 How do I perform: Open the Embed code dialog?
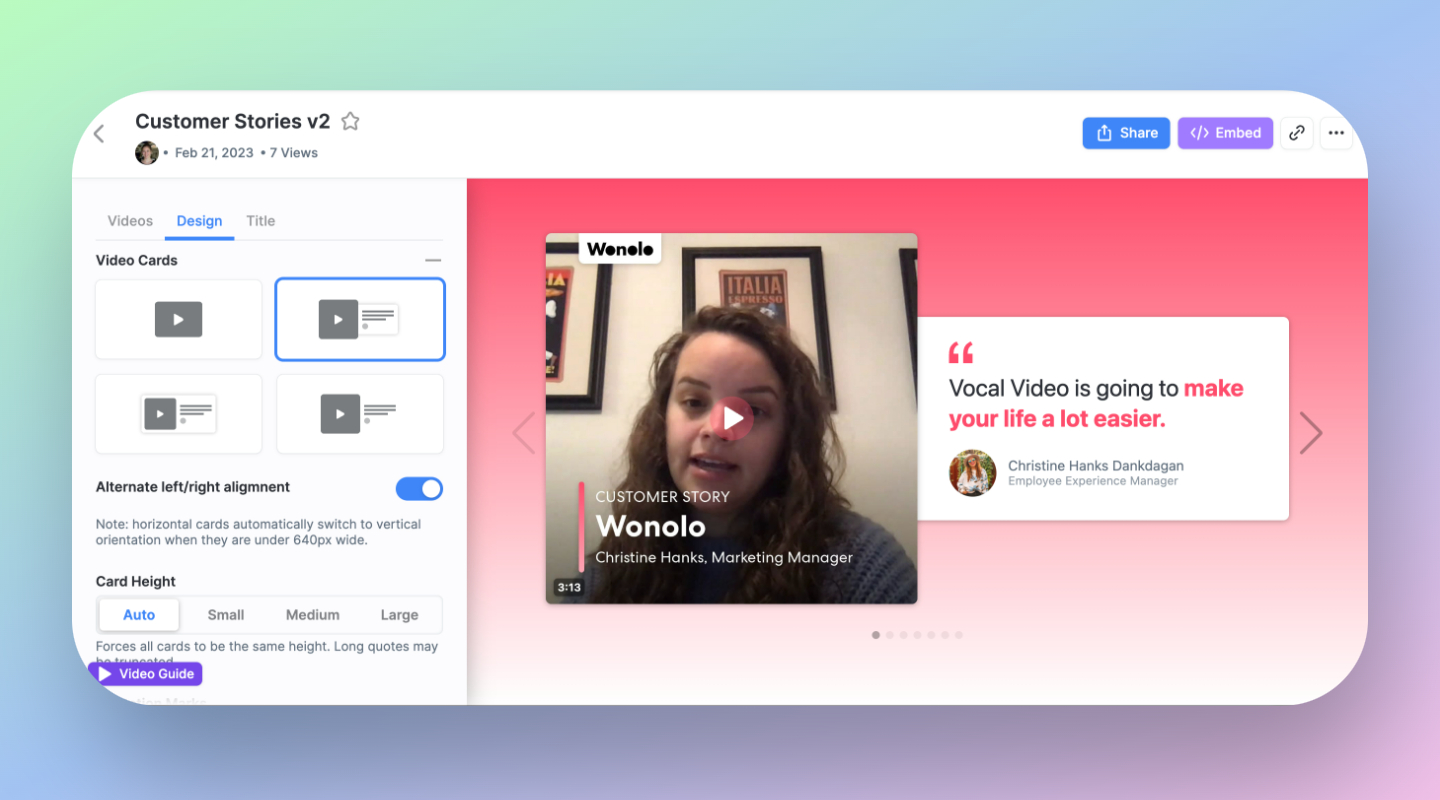[1226, 133]
